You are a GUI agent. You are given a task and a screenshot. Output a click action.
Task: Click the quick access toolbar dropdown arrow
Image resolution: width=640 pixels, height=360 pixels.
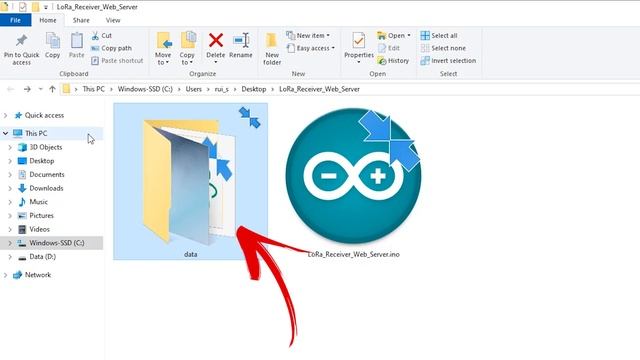point(46,7)
